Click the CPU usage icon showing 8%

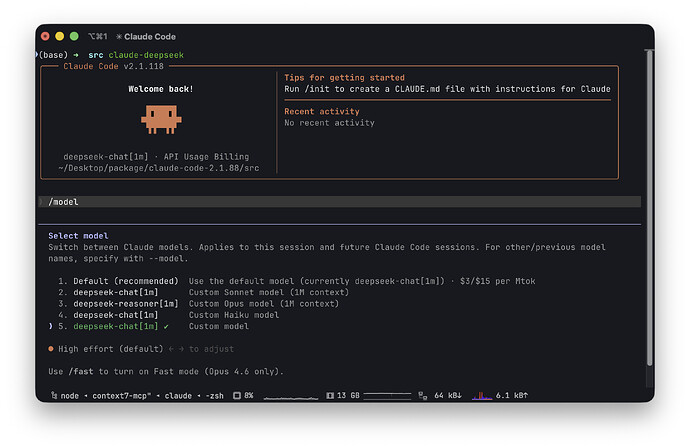[x=237, y=395]
